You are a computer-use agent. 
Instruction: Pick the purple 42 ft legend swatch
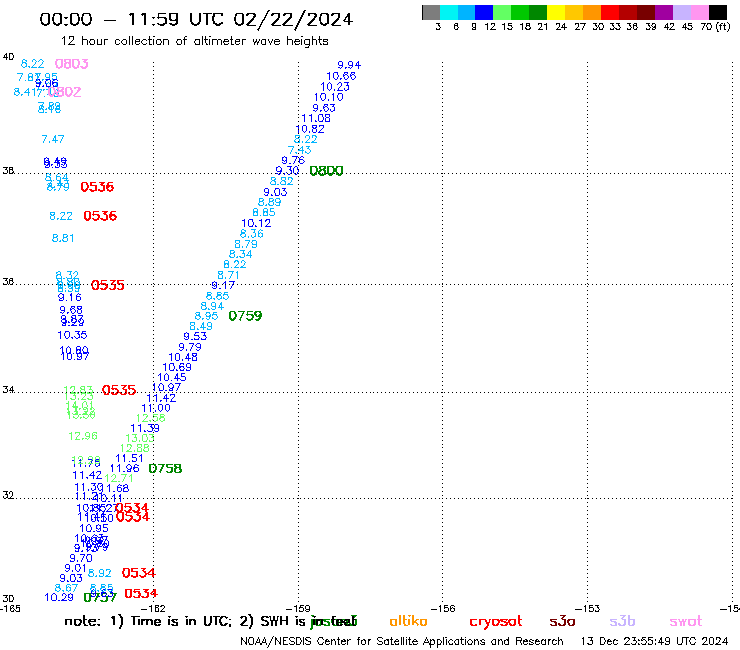(664, 12)
